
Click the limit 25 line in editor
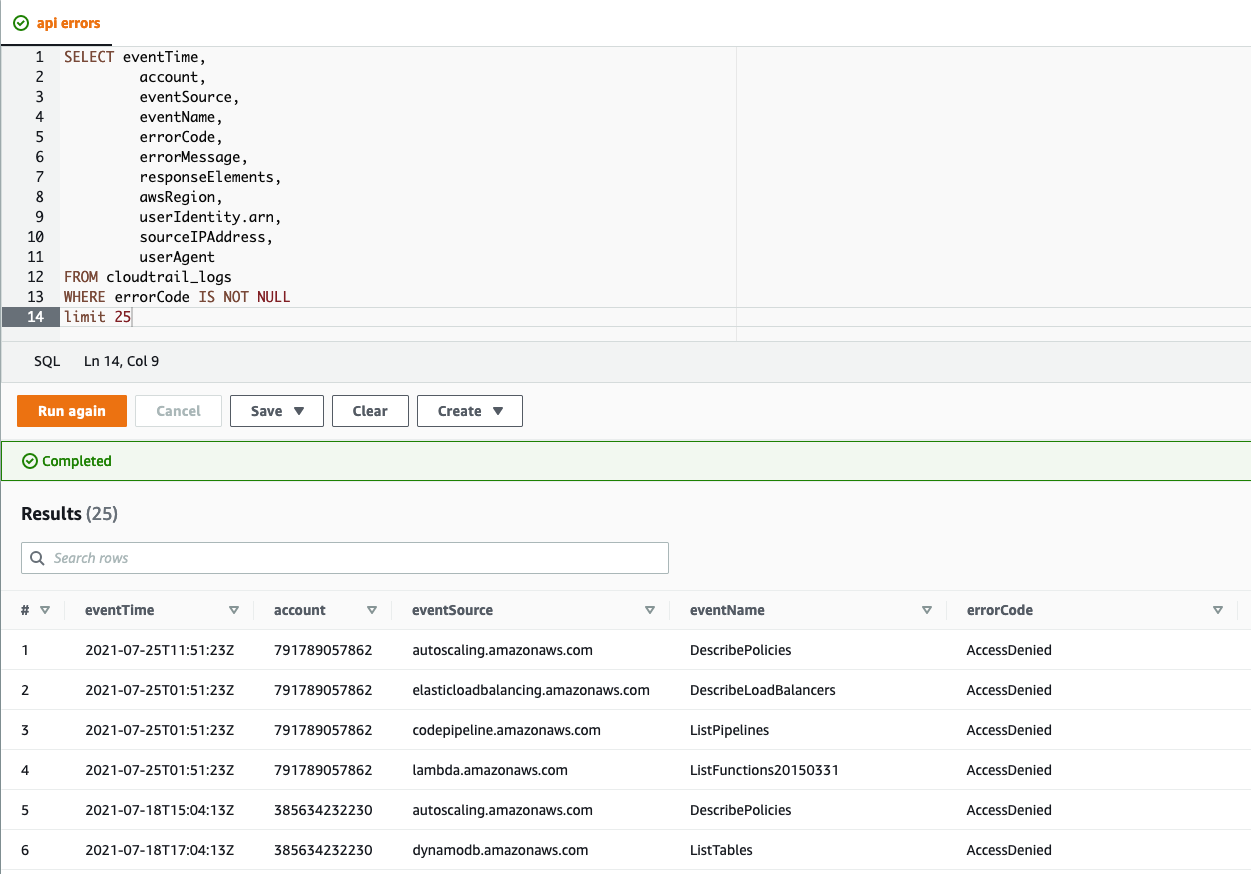tap(97, 317)
